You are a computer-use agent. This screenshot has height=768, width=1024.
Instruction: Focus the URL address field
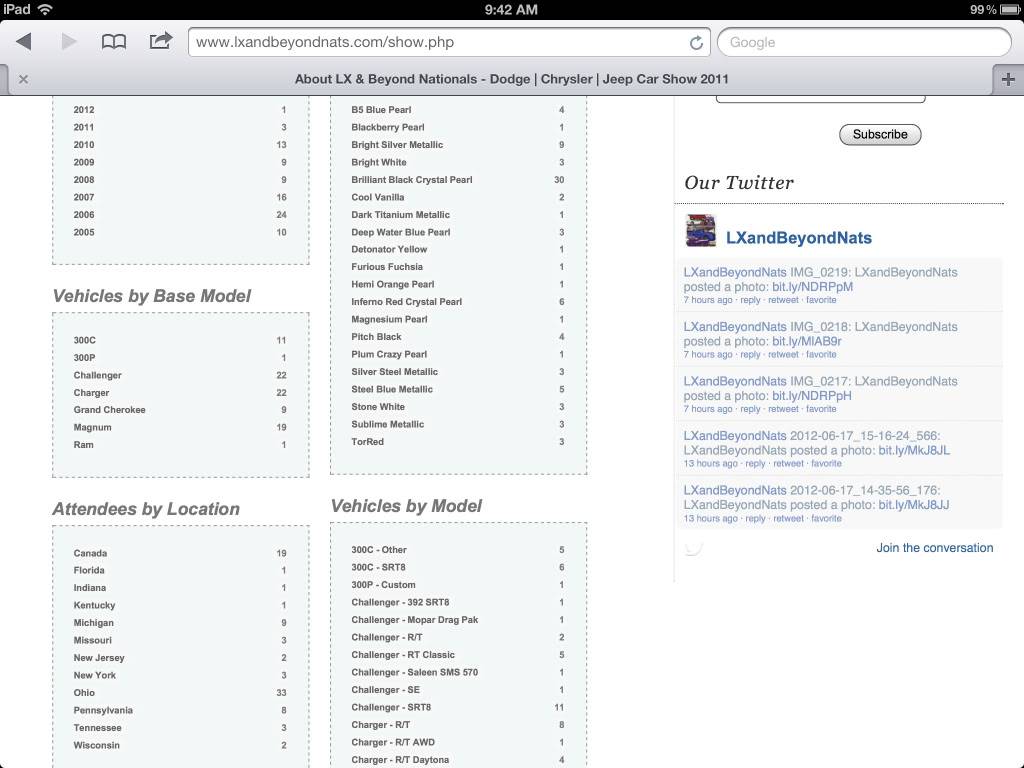point(449,42)
